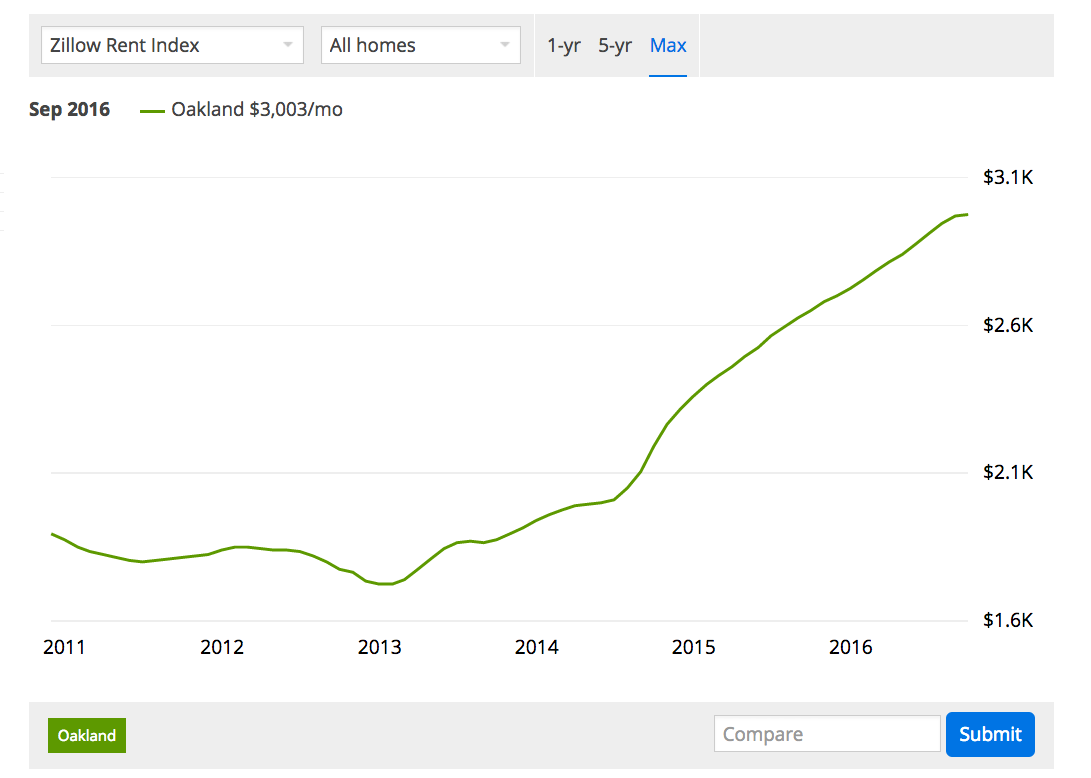The width and height of the screenshot is (1091, 778).
Task: Click the 2013 x-axis label
Action: pos(379,648)
